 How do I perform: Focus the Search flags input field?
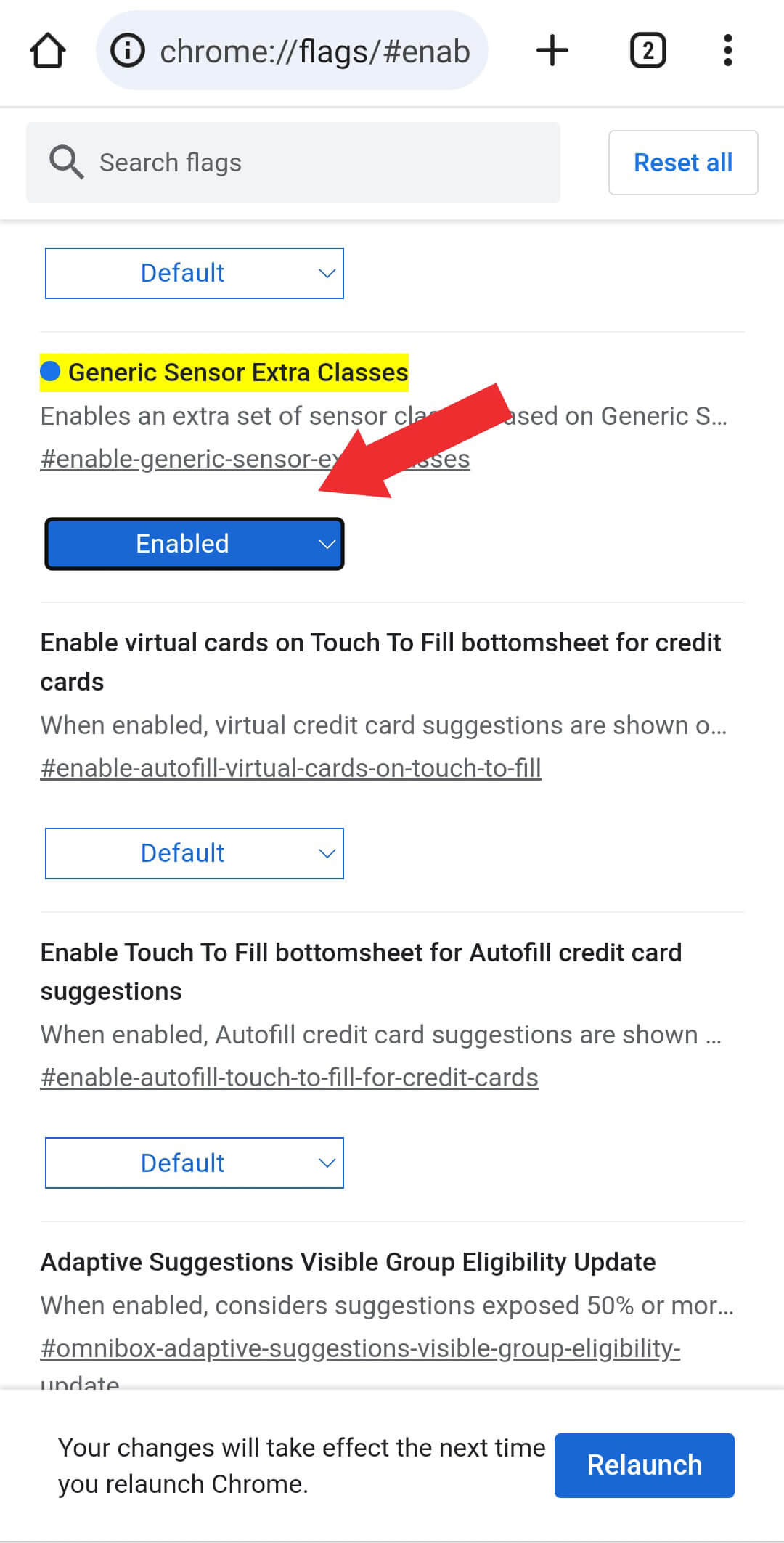293,163
